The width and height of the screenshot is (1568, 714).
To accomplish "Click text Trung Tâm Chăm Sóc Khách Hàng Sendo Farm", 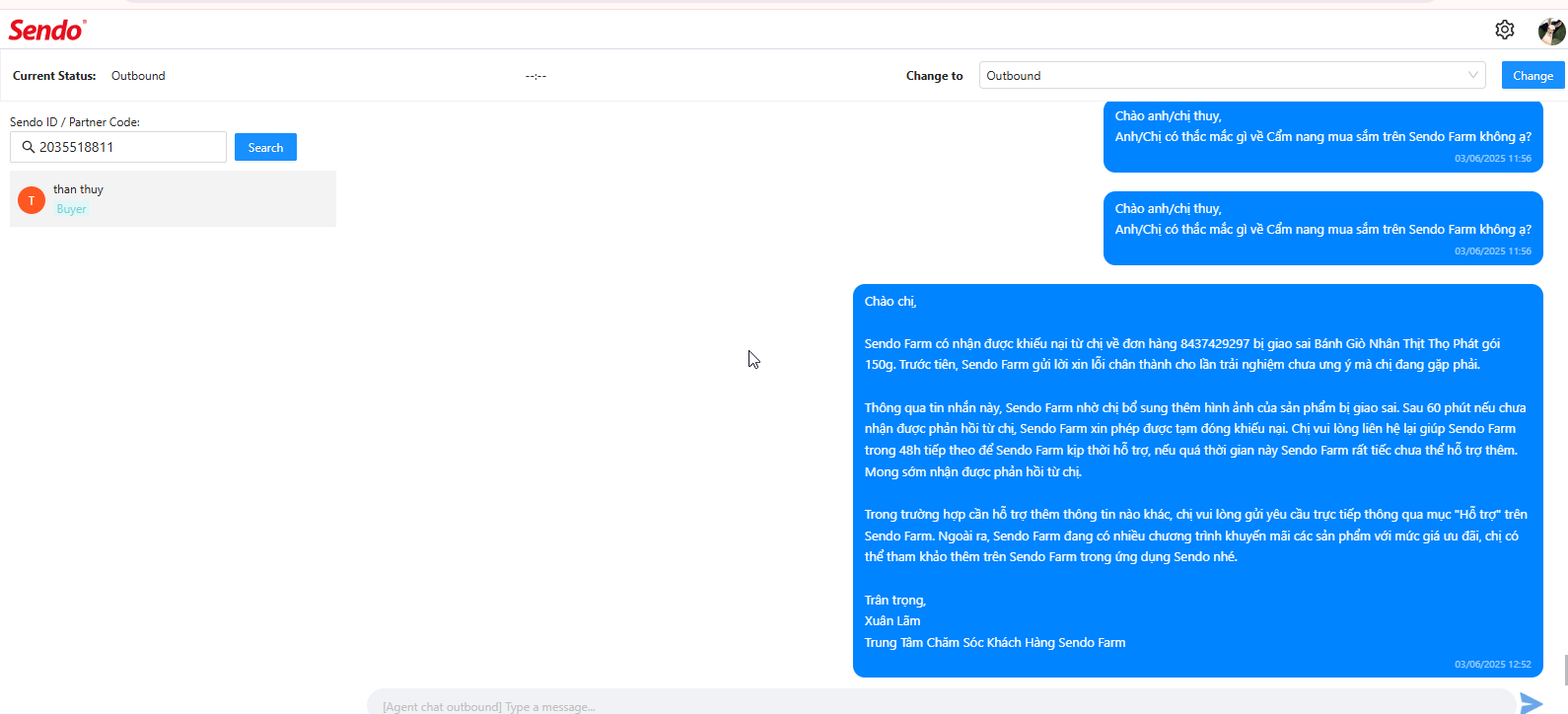I will (995, 643).
